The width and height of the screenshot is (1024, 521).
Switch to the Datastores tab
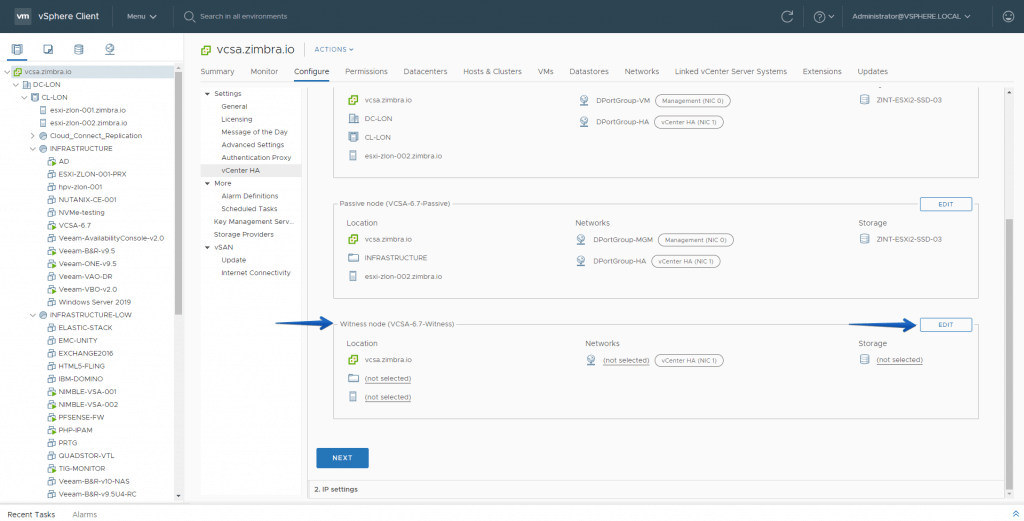point(589,71)
